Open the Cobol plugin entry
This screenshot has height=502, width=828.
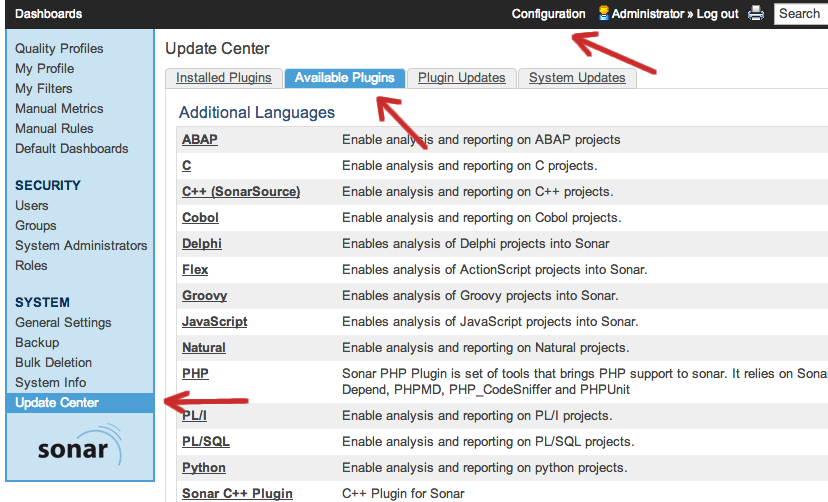click(200, 217)
